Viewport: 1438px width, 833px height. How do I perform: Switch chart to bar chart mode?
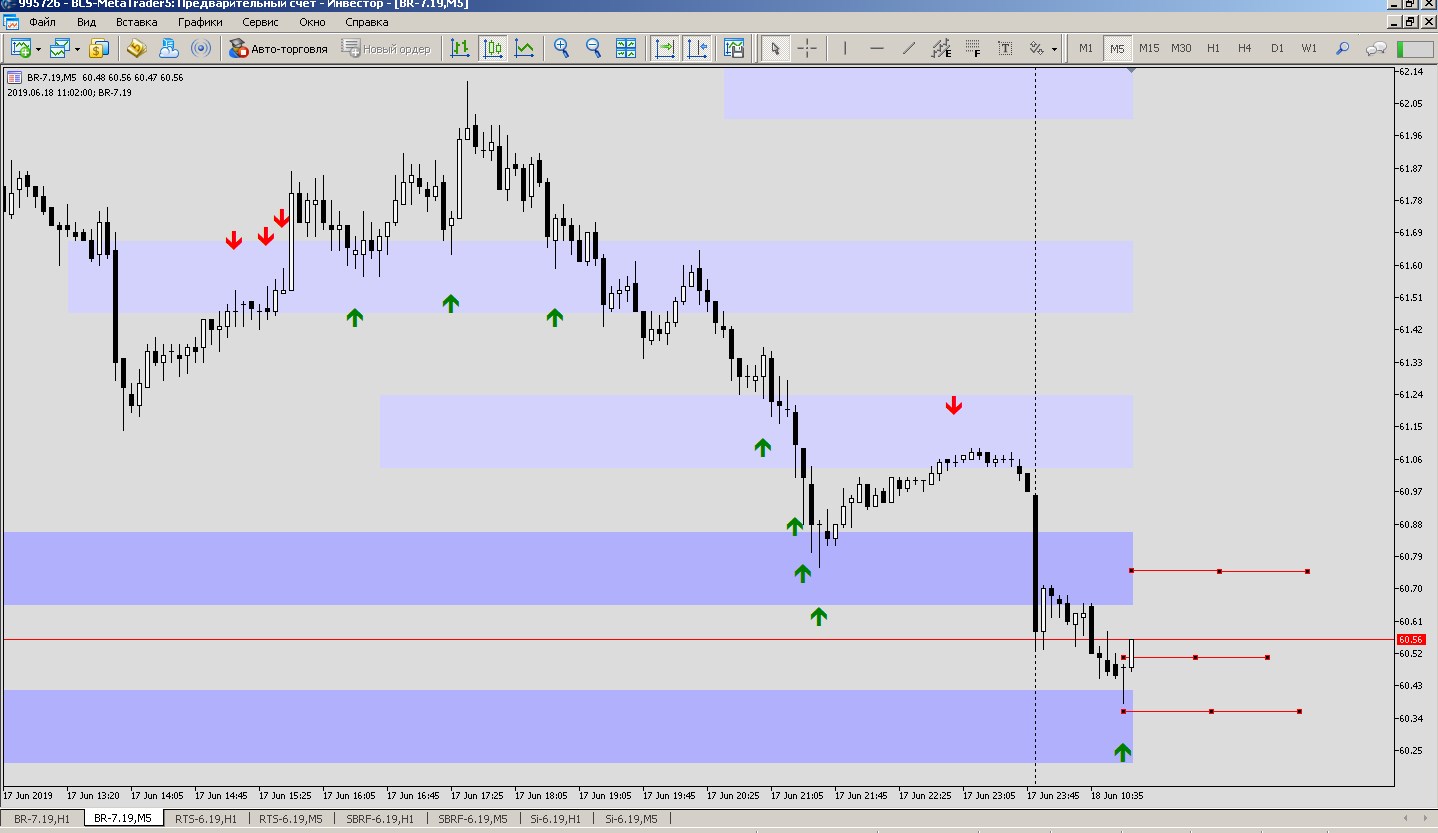pos(460,48)
